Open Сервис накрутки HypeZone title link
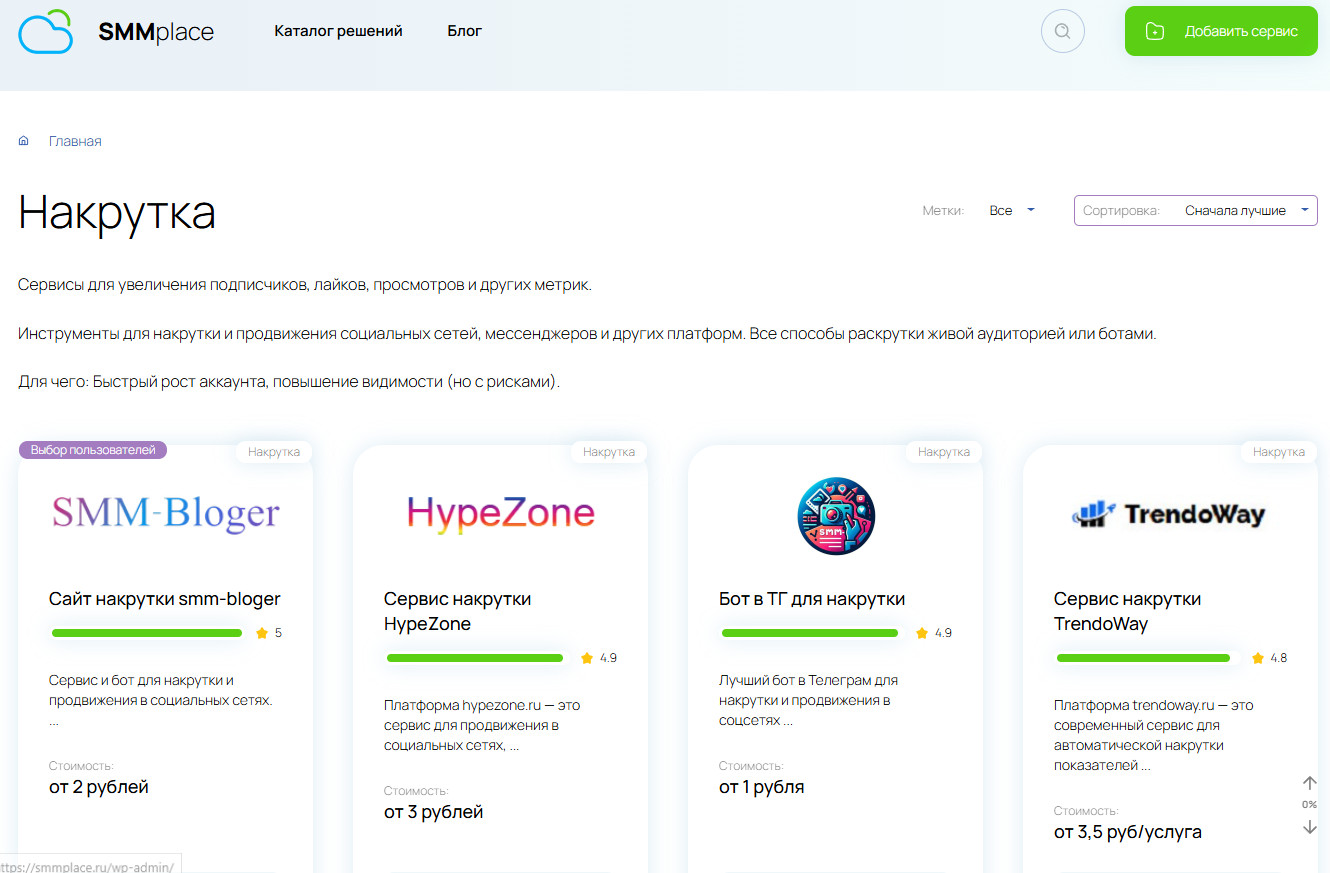1330x873 pixels. (457, 611)
